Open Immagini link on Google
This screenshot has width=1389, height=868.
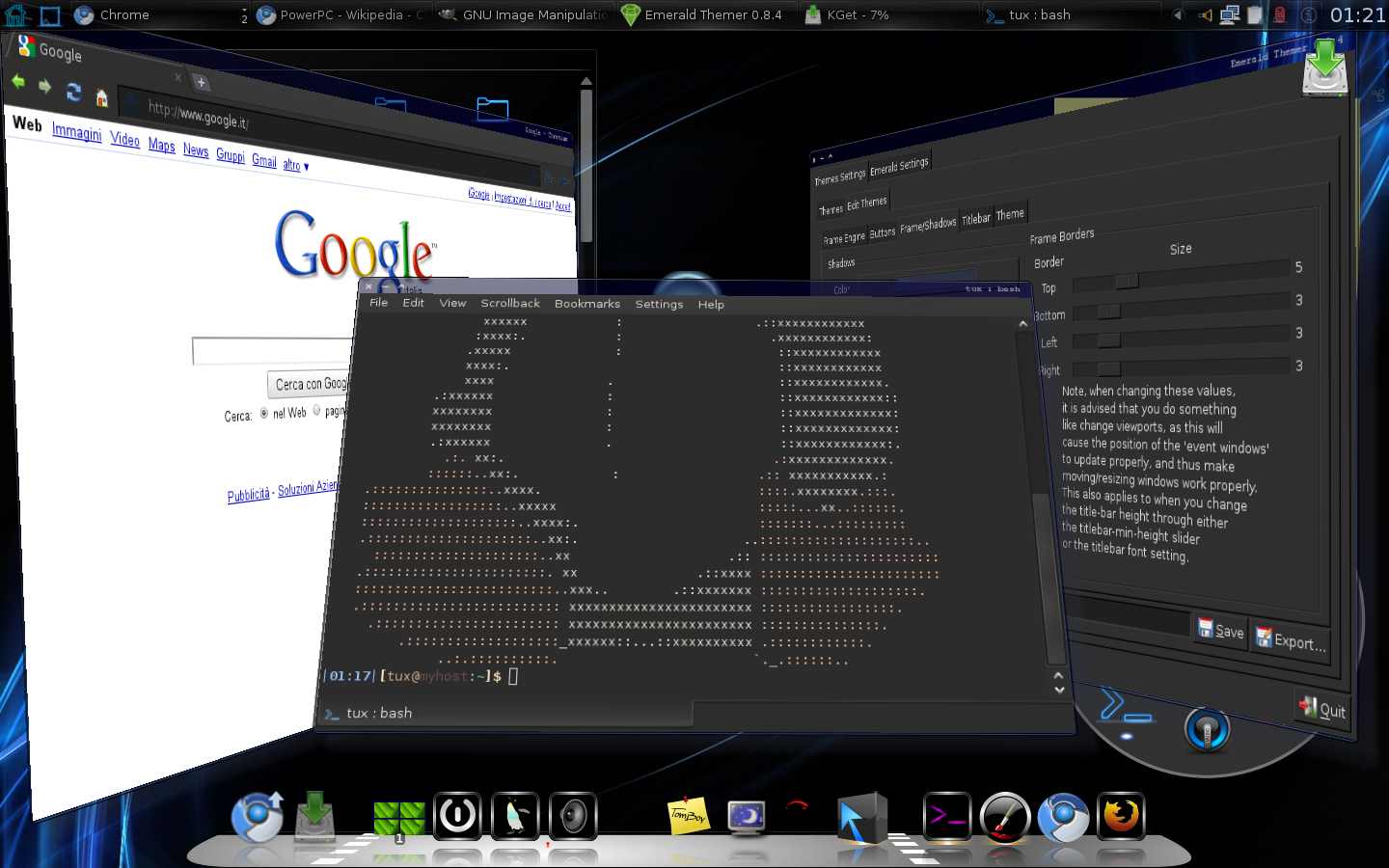click(x=76, y=131)
